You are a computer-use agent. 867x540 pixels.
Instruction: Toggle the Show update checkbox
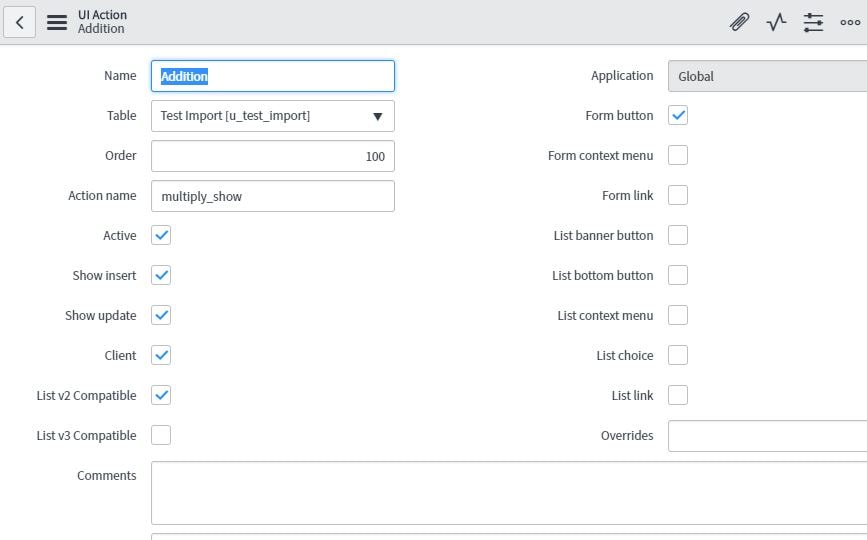[161, 315]
